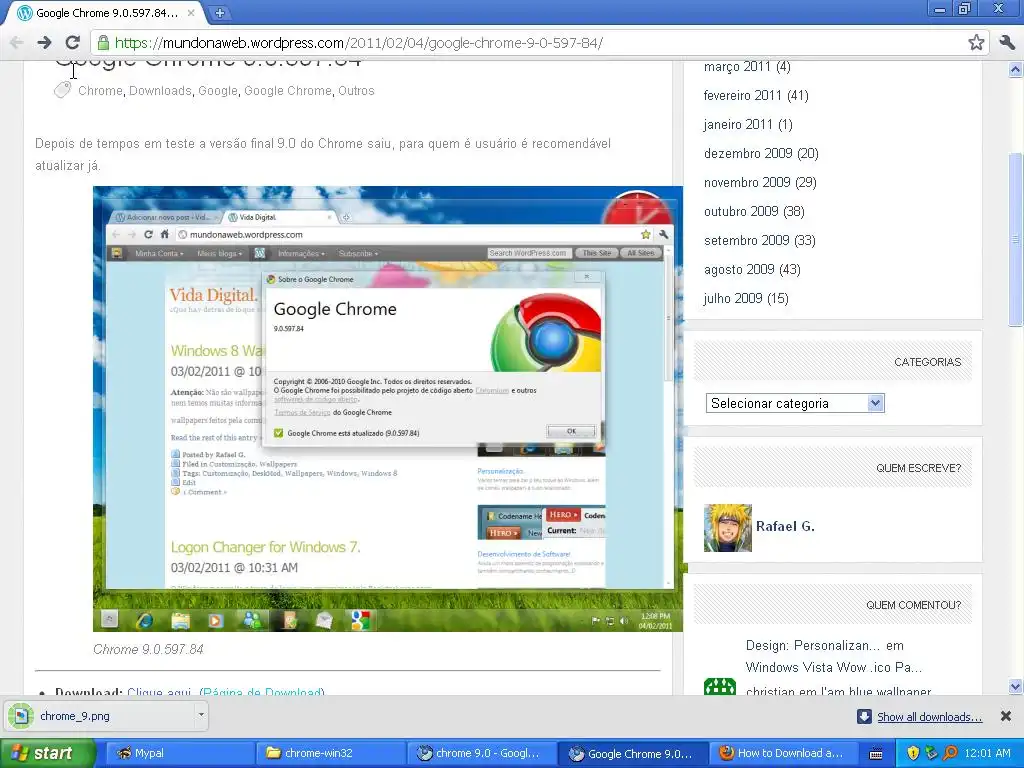Click the 'Página de Download' link
This screenshot has height=768, width=1024.
[262, 691]
